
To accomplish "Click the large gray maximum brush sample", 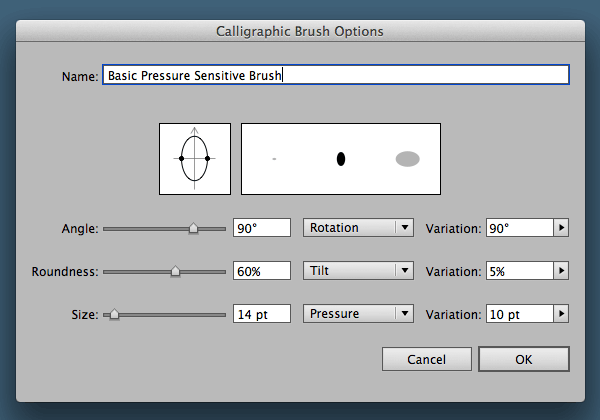I will [x=408, y=159].
